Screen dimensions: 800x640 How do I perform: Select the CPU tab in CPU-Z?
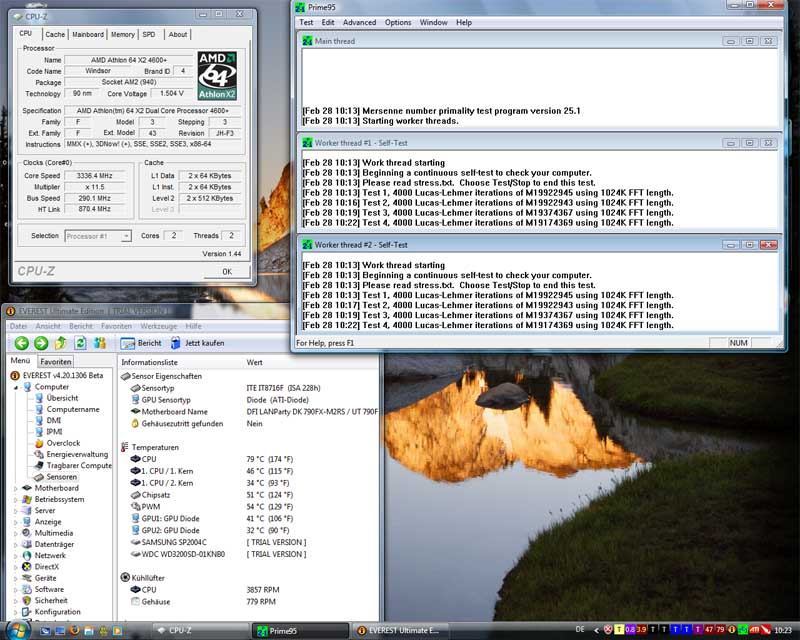[26, 33]
